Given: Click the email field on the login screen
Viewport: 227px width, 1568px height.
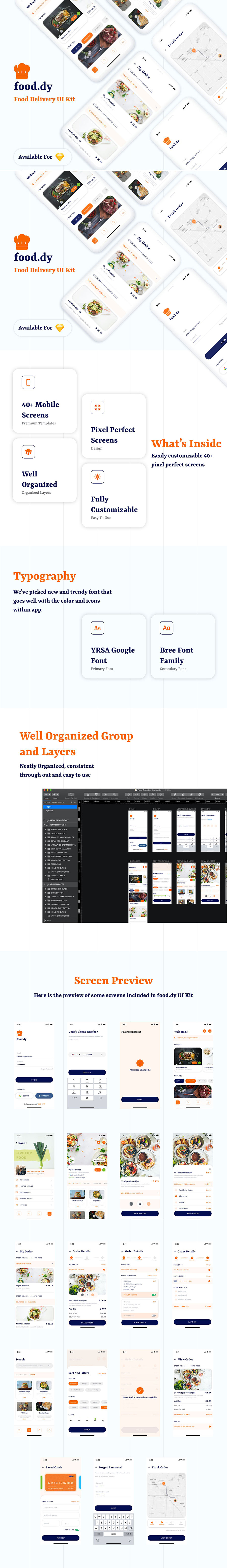Looking at the screenshot, I should tap(34, 1055).
